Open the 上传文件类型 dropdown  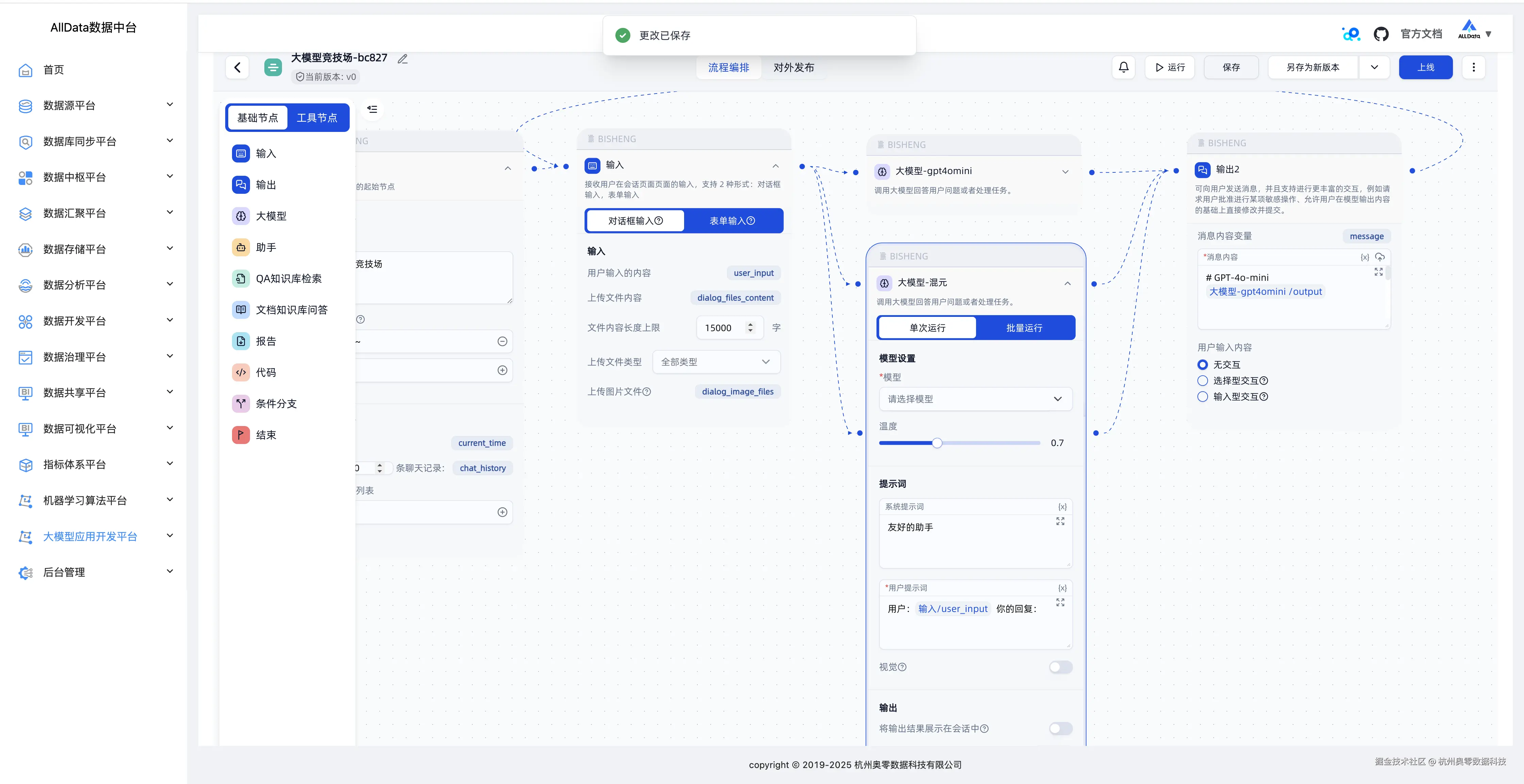pyautogui.click(x=716, y=362)
